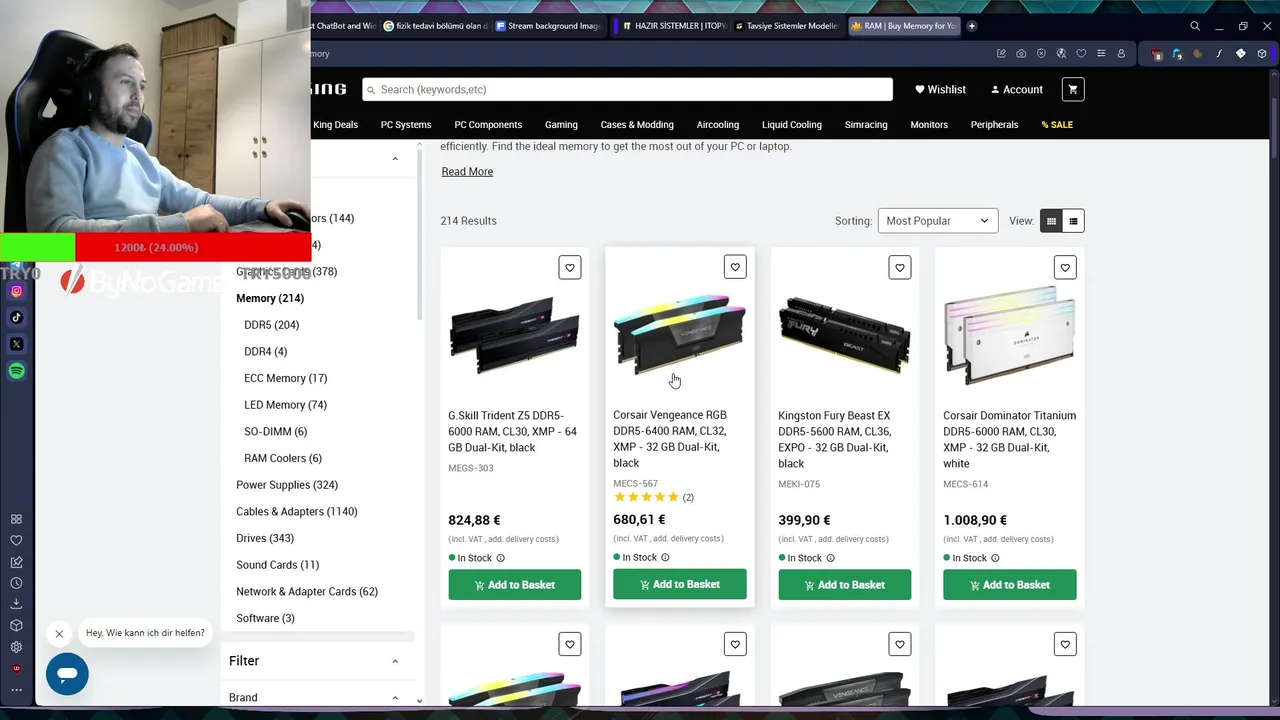Open the PC Components navigation menu
The image size is (1280, 720).
click(488, 125)
